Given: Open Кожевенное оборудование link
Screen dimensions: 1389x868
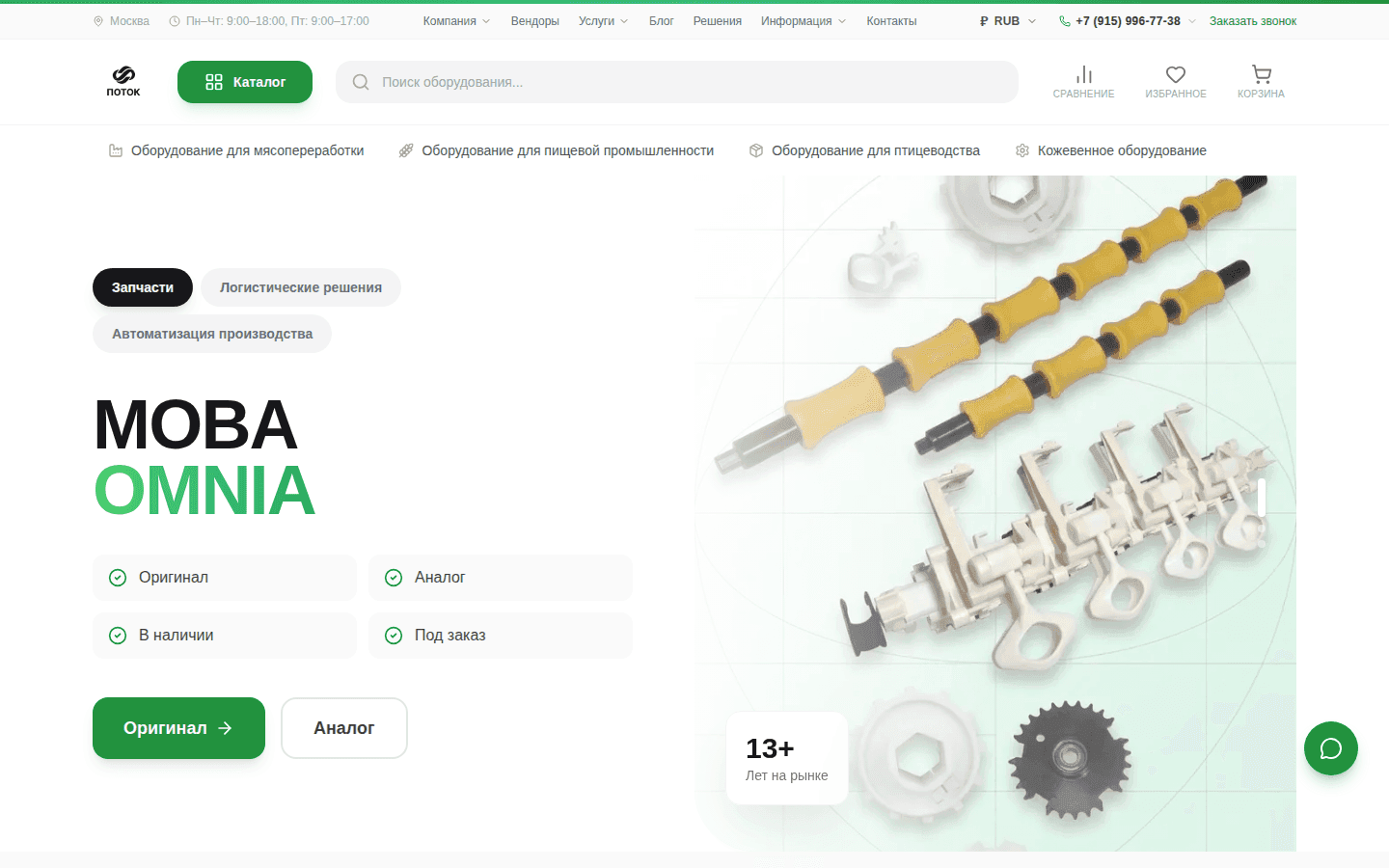Looking at the screenshot, I should click(1122, 150).
